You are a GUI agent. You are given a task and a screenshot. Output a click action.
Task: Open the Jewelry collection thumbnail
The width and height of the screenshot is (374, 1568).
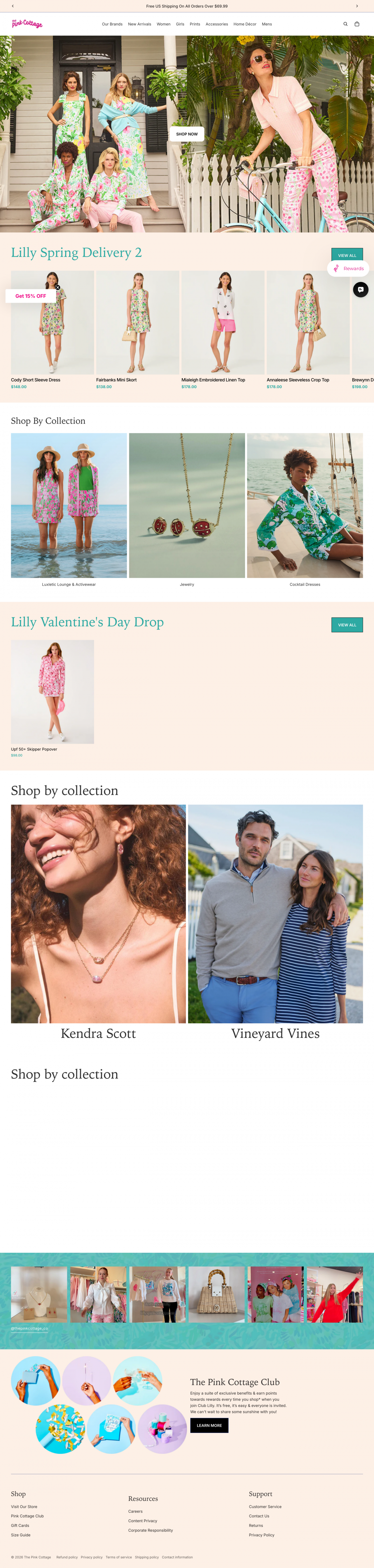click(187, 505)
